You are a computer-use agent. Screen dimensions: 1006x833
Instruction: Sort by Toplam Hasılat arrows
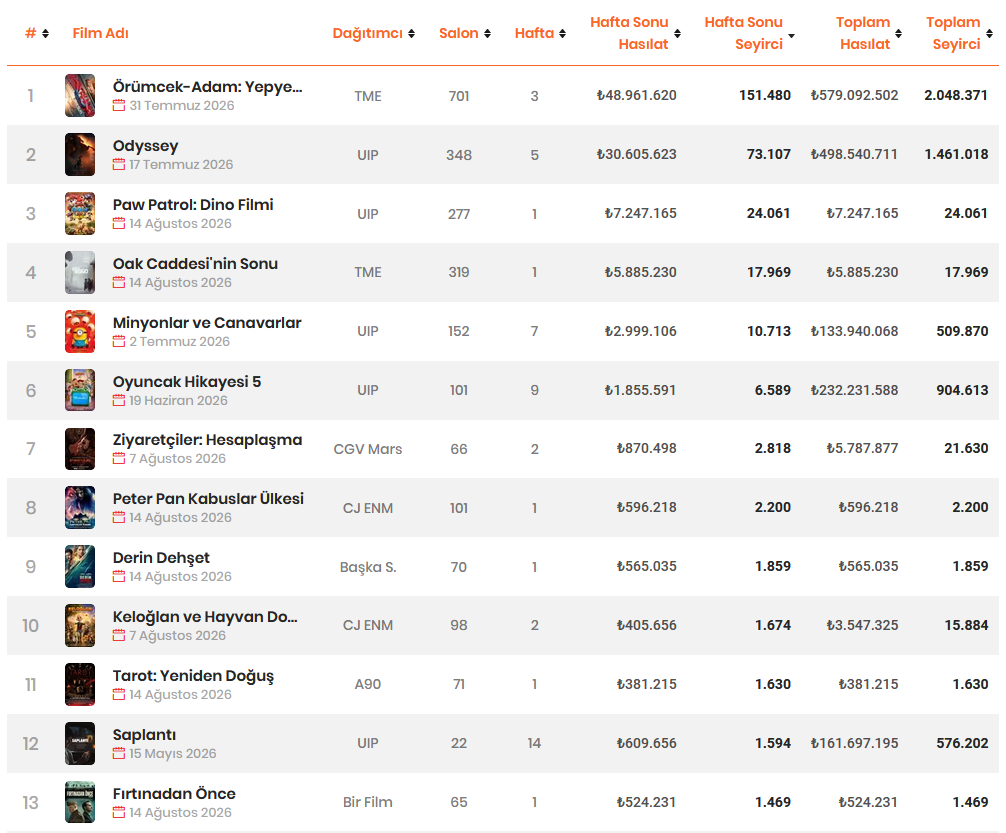pos(899,33)
